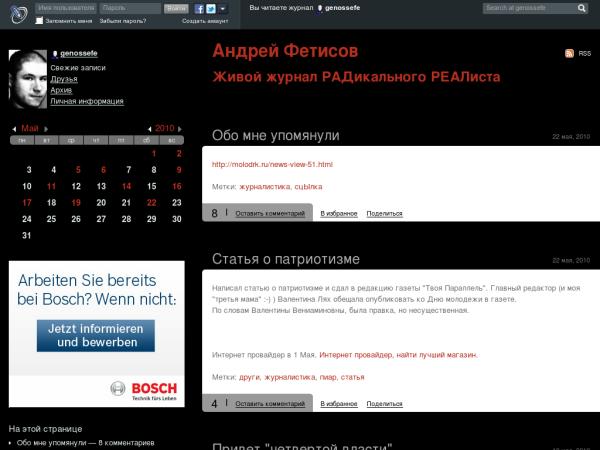The image size is (600, 450).
Task: Open the RSS text link
Action: 584,54
